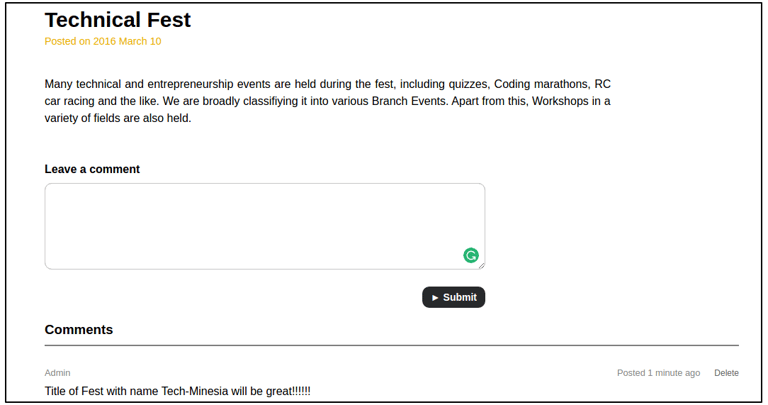Screen dimensions: 768x405
Task: Open the 'Posted on 2016 March 10' link
Action: pyautogui.click(x=102, y=41)
